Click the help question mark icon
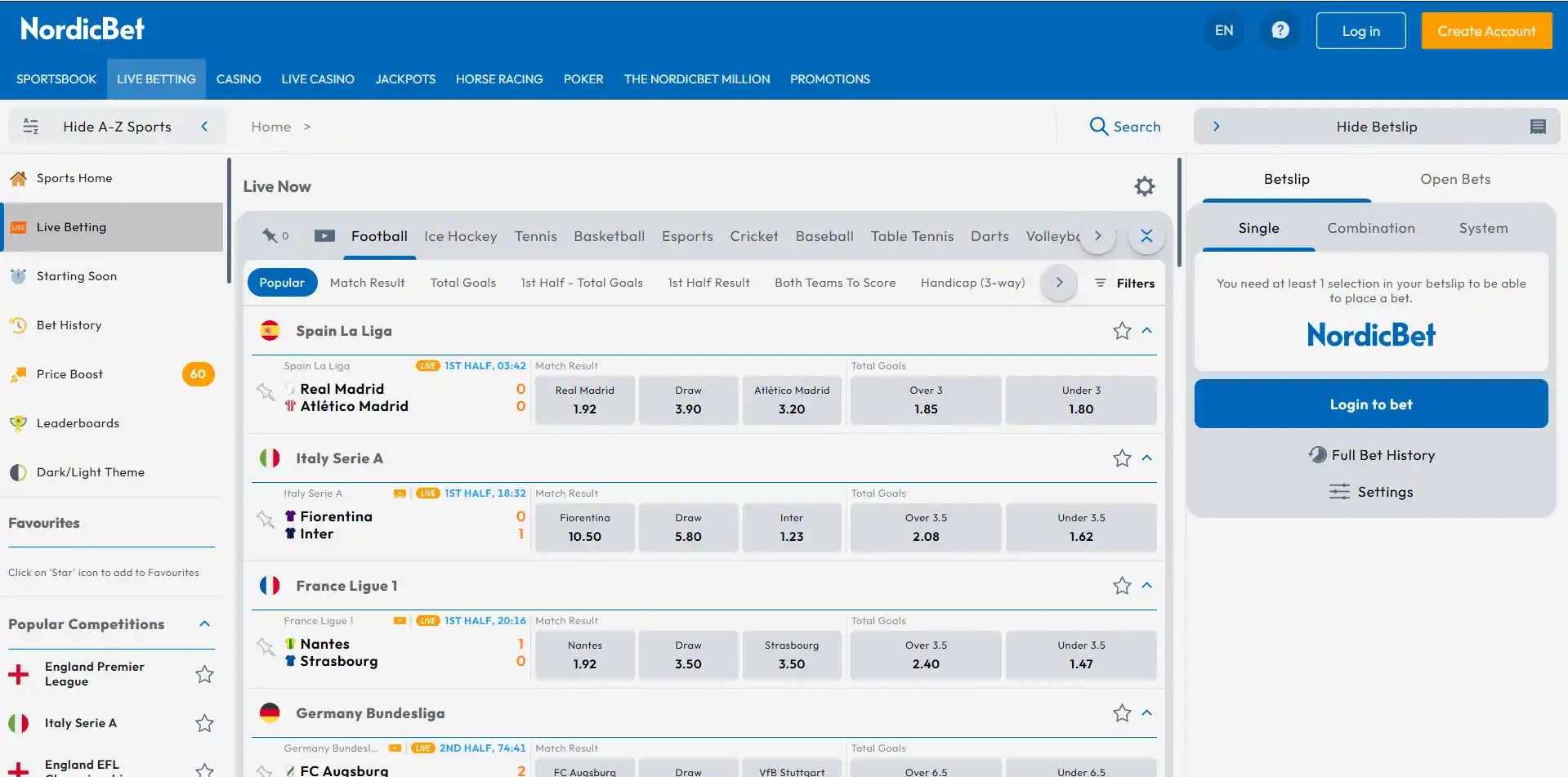1568x777 pixels. (1280, 30)
